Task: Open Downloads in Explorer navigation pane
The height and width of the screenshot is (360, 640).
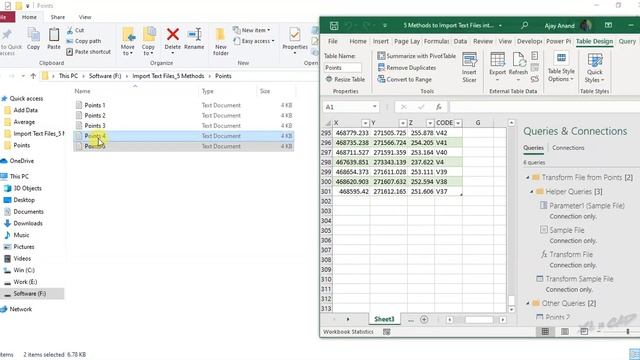Action: coord(28,223)
